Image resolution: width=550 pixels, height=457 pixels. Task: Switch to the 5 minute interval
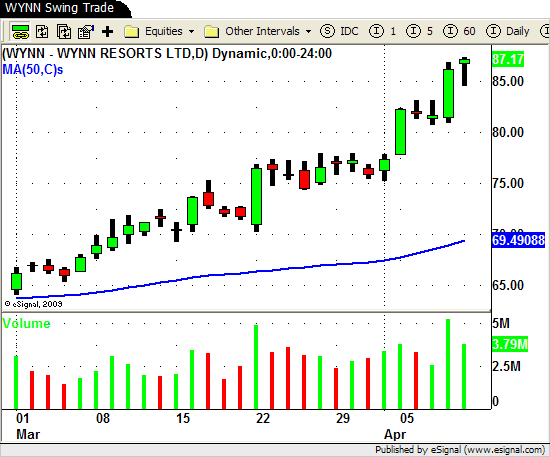[x=419, y=31]
